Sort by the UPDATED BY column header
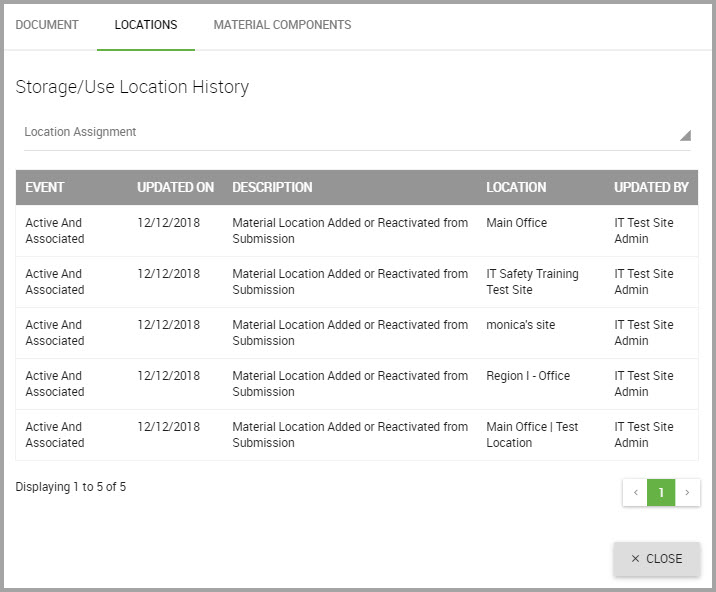The image size is (716, 592). tap(651, 187)
